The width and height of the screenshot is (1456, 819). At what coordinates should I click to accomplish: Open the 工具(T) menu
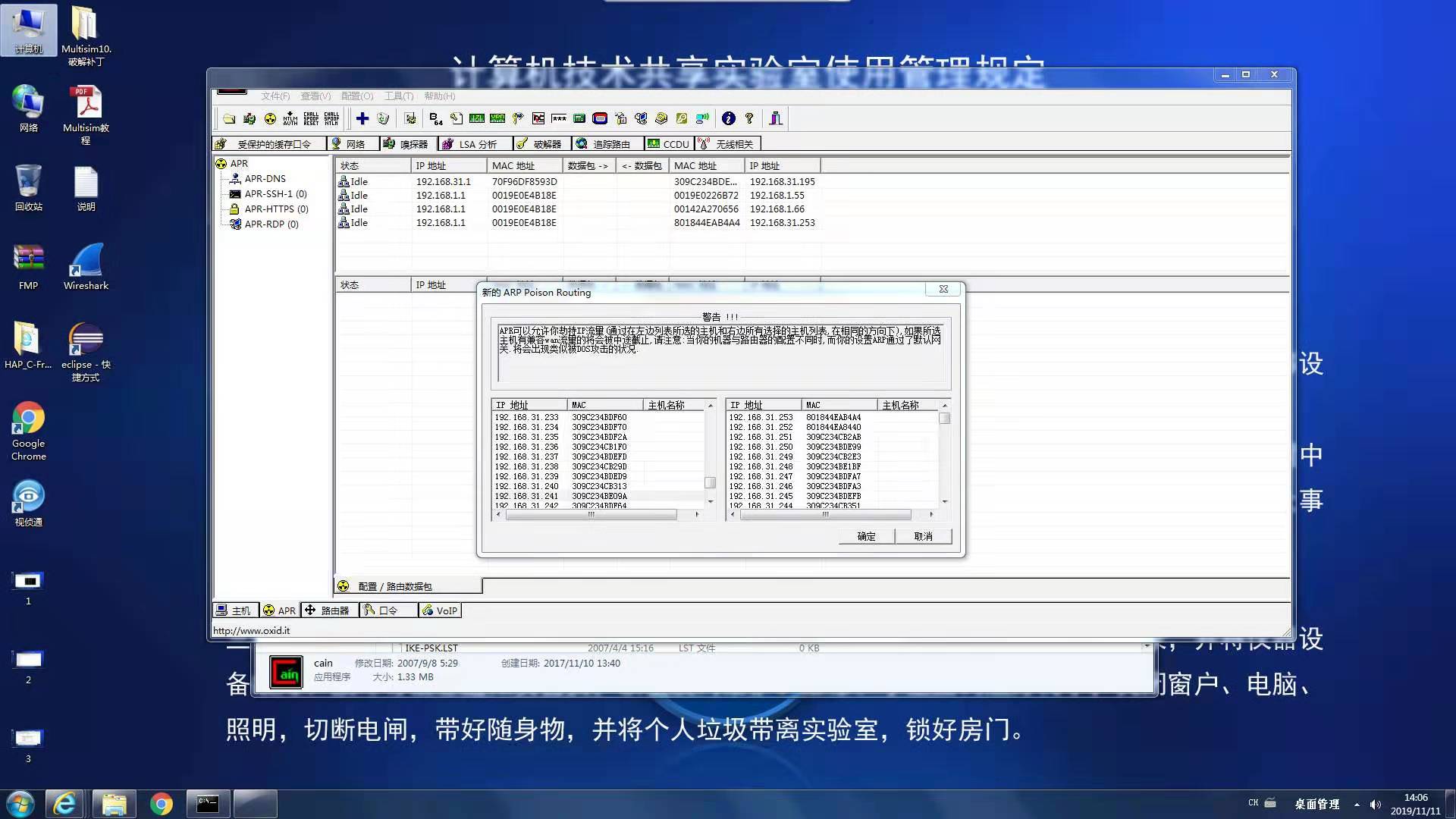[x=398, y=96]
